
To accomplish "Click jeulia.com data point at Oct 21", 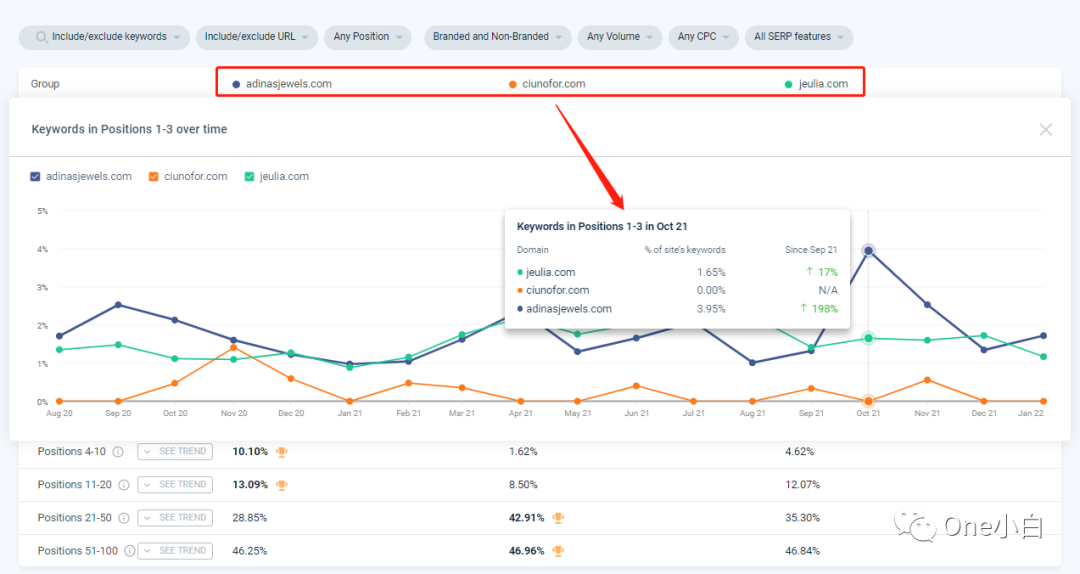I will (x=869, y=338).
